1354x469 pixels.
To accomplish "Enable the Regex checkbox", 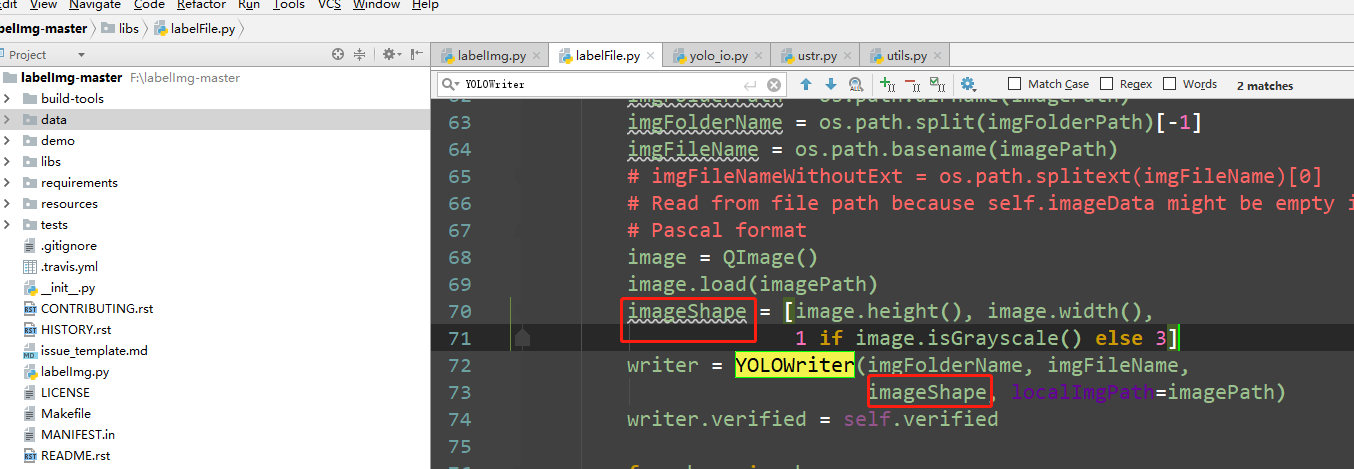I will pos(1107,85).
